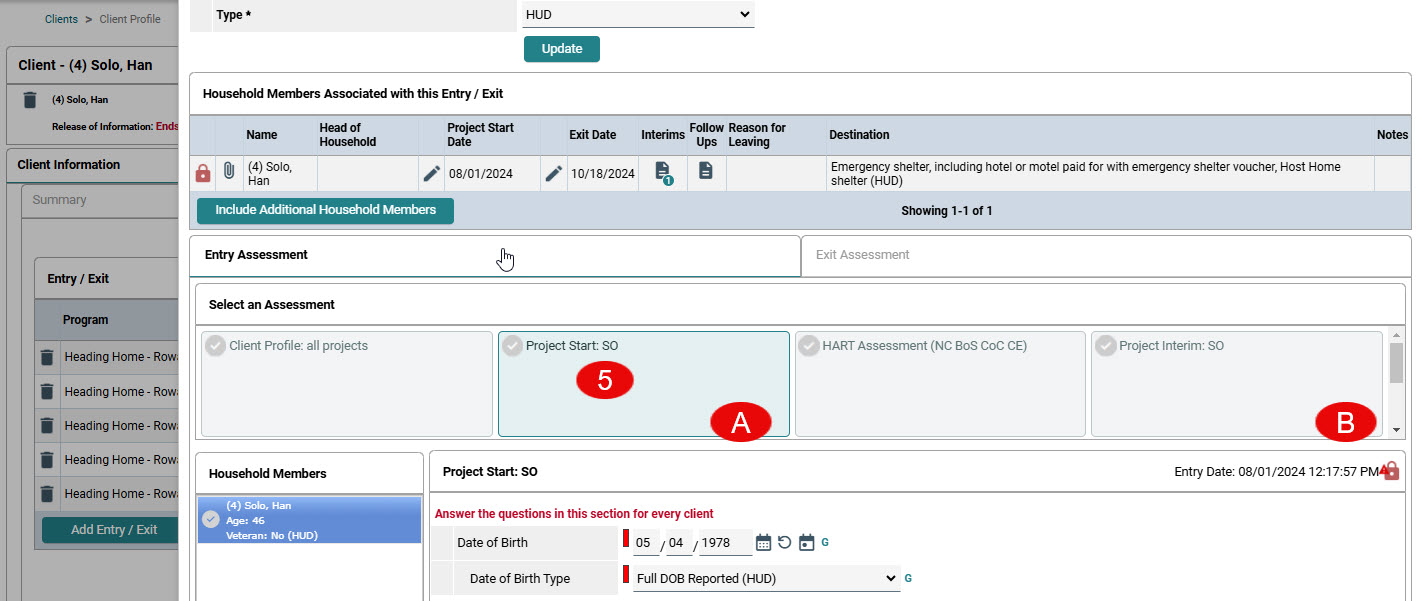Click the Date of Birth month field
1419x601 pixels.
[645, 543]
